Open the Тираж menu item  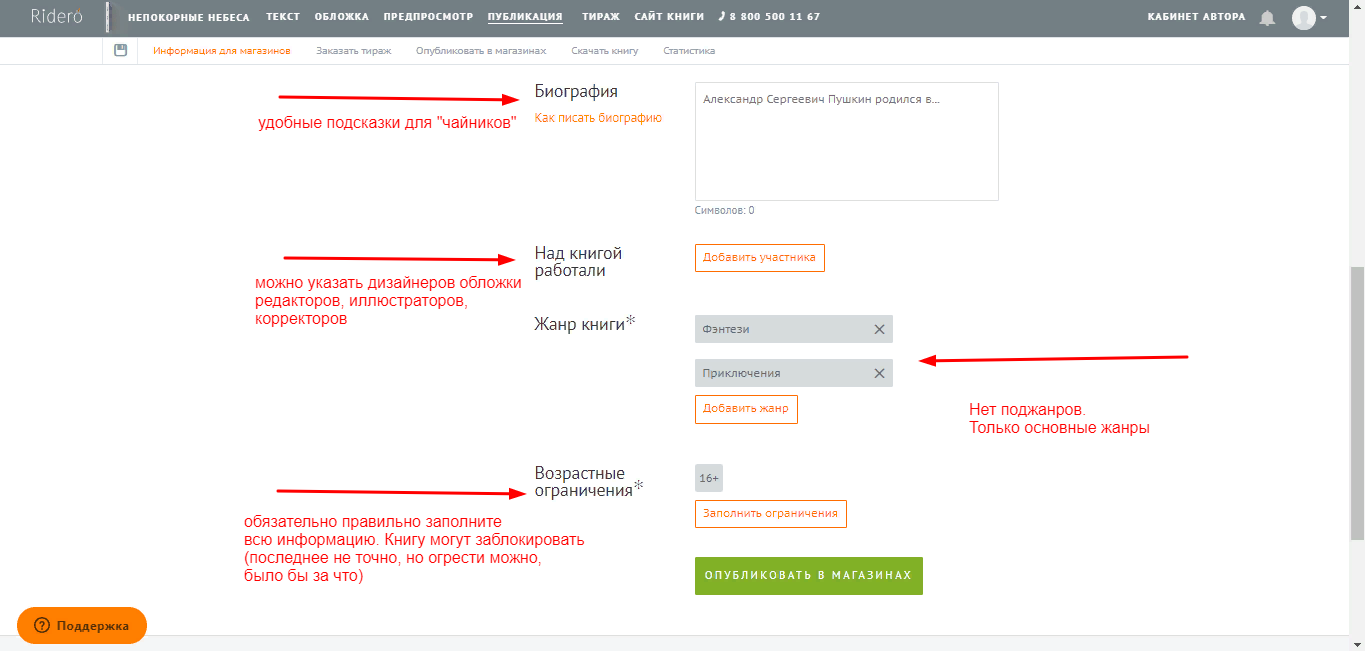(601, 17)
